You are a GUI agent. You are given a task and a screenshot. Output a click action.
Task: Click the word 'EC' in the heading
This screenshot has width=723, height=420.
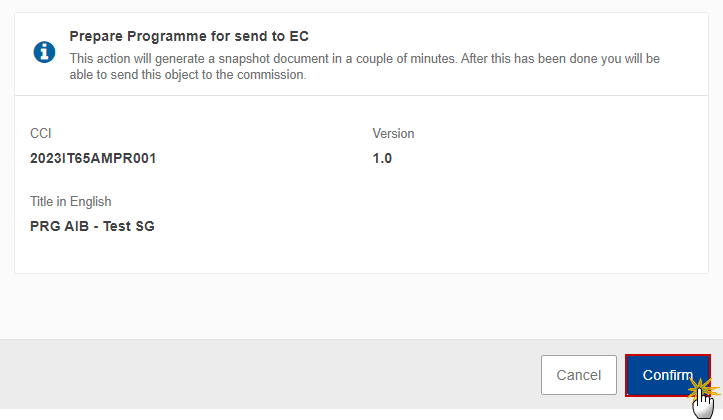299,36
